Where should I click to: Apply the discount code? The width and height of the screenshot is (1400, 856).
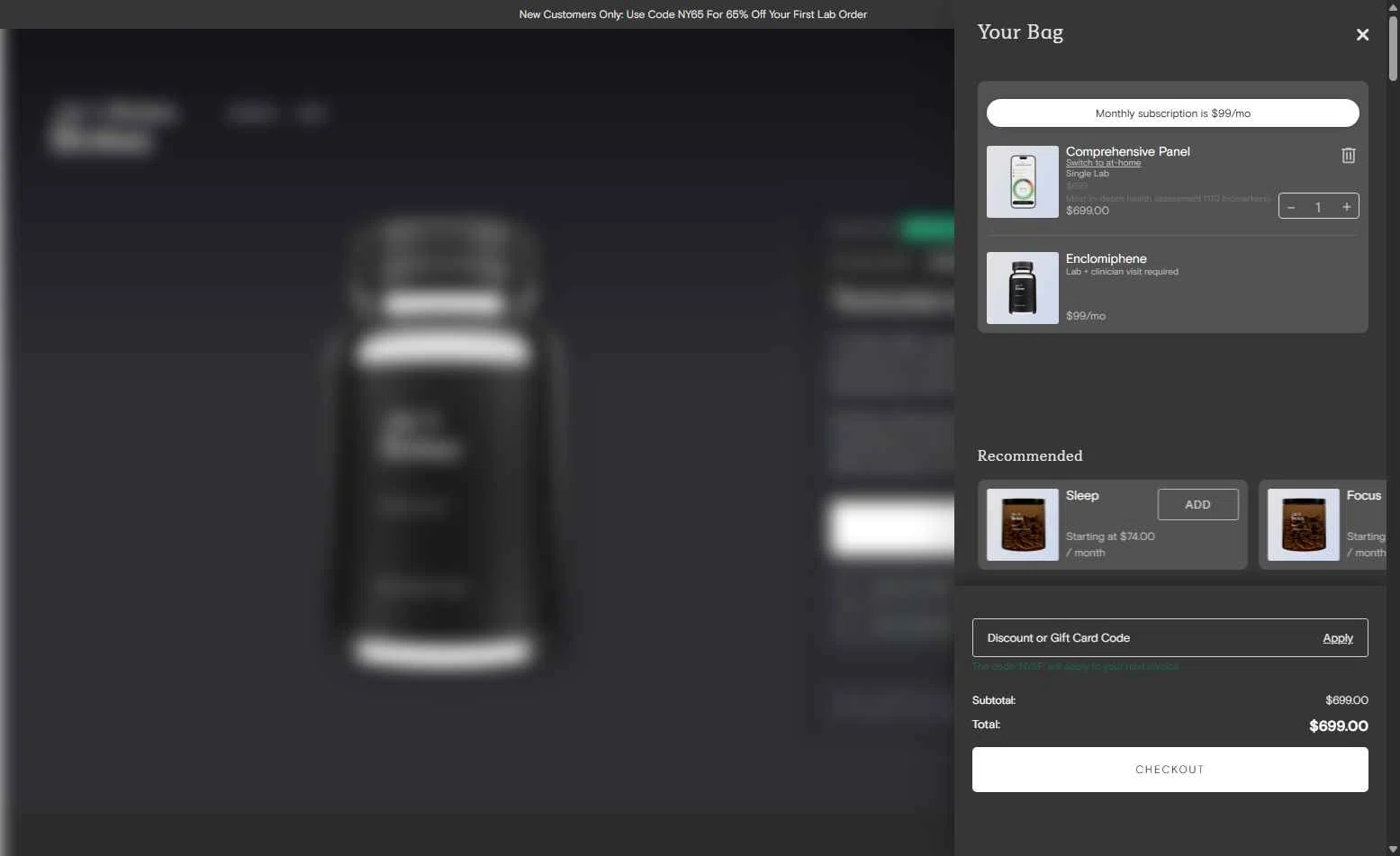click(1338, 638)
